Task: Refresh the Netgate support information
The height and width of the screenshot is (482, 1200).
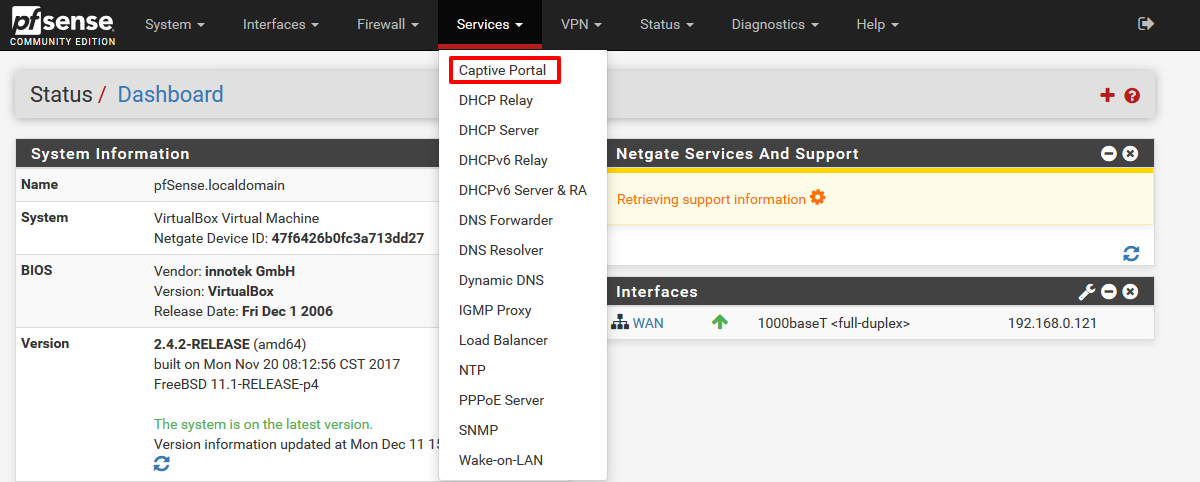Action: coord(1131,254)
